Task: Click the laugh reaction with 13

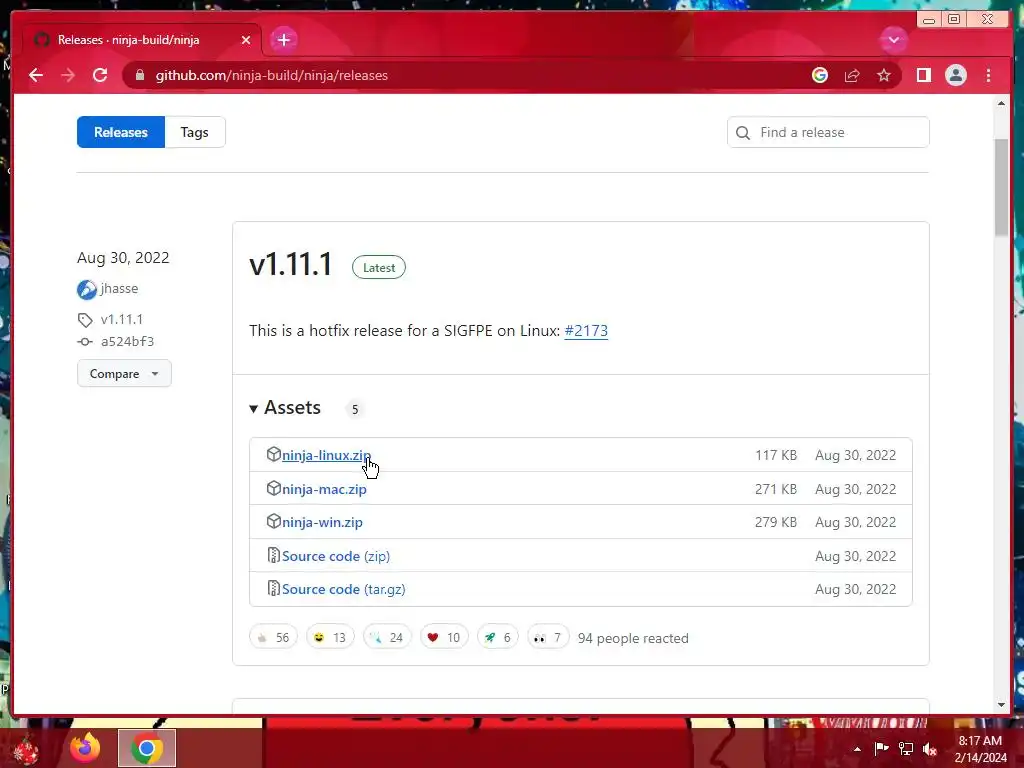Action: tap(330, 637)
